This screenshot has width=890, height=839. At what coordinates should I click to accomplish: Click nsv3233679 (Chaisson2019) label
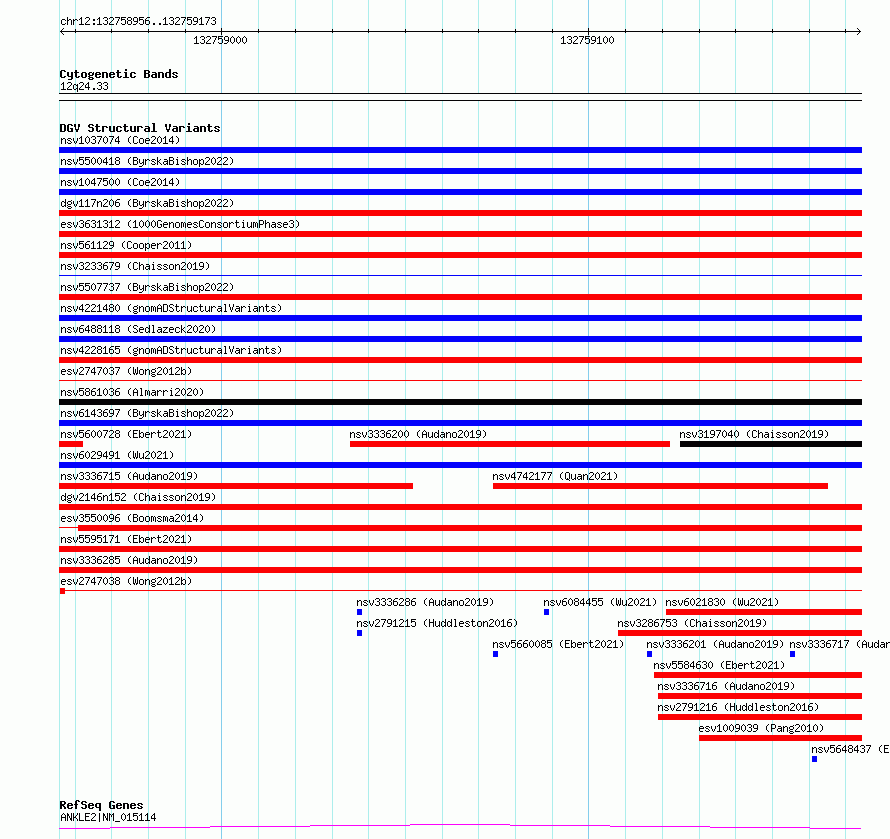(x=135, y=266)
